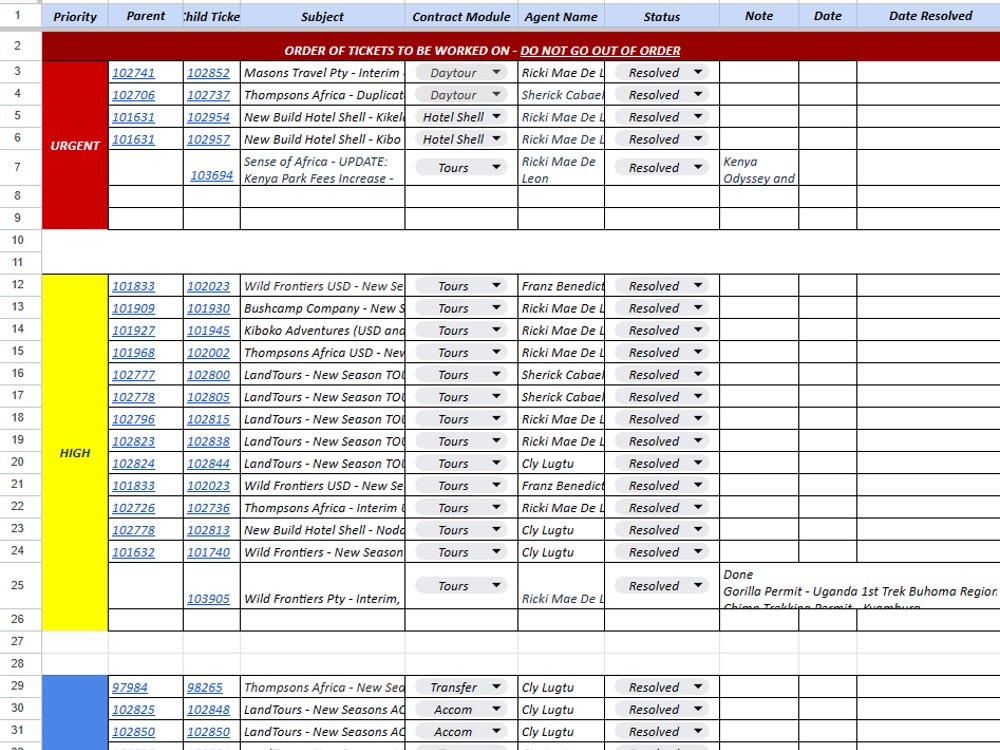Open child ticket link 103905
Image resolution: width=1000 pixels, height=750 pixels.
208,599
